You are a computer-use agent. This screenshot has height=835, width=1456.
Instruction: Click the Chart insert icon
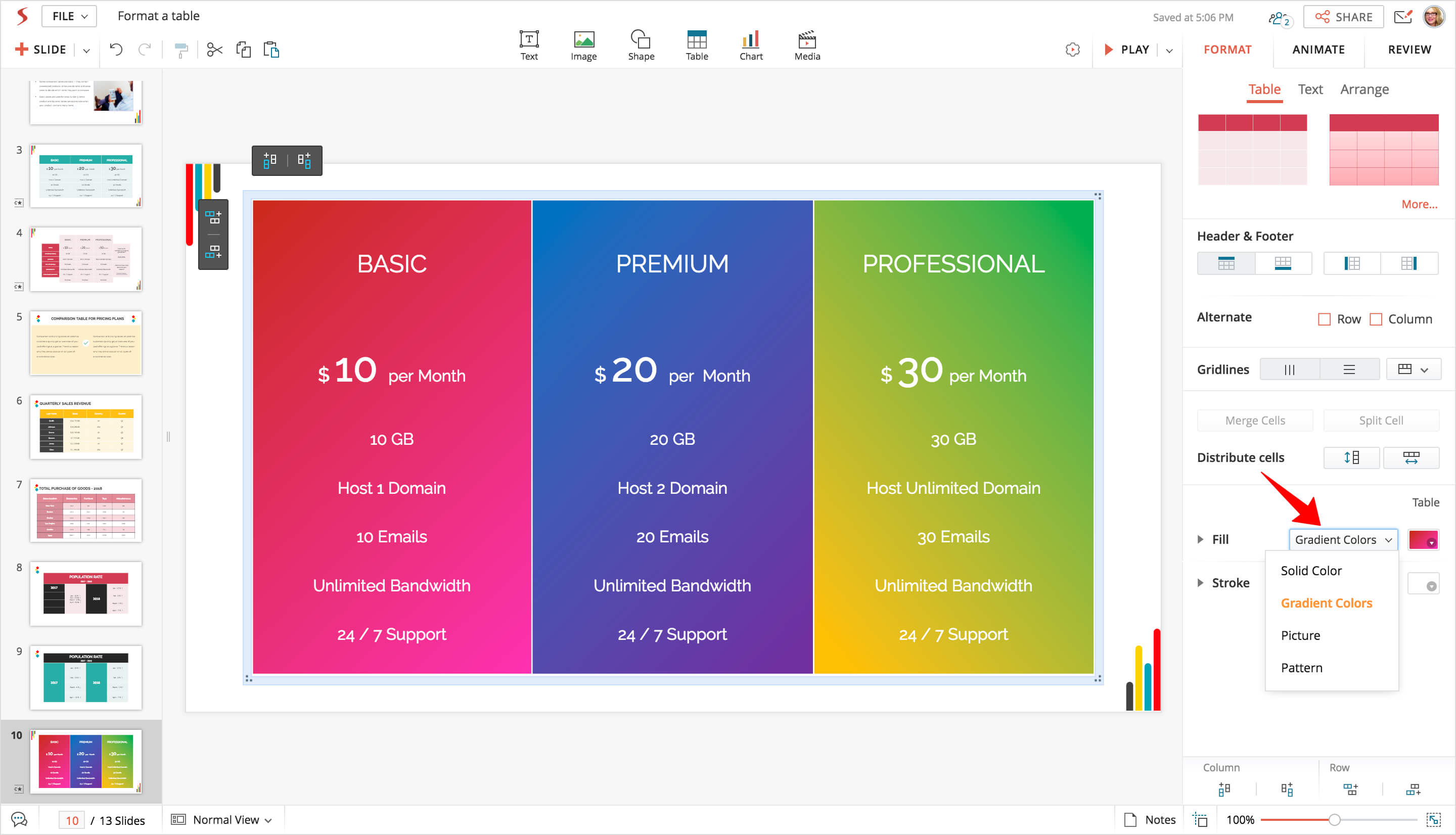coord(750,44)
